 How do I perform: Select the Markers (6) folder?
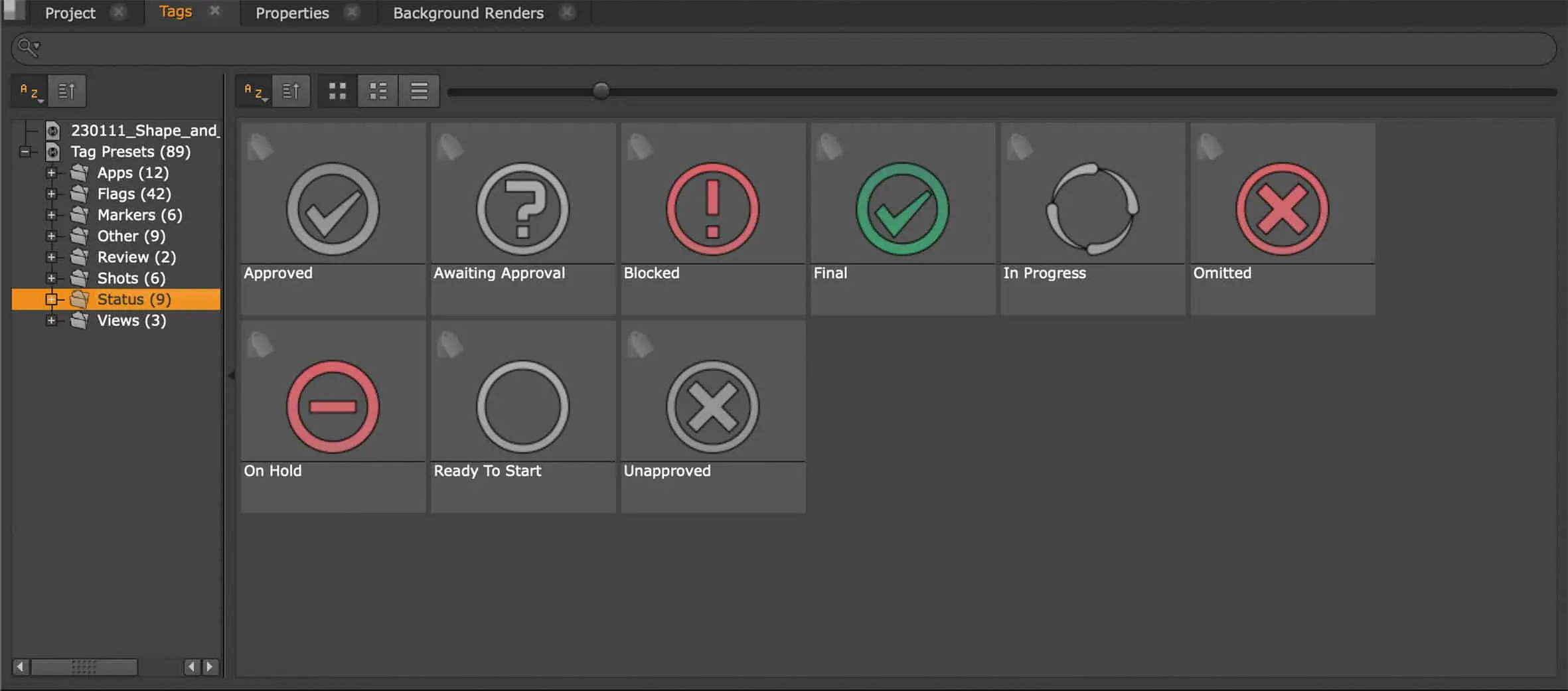coord(139,215)
